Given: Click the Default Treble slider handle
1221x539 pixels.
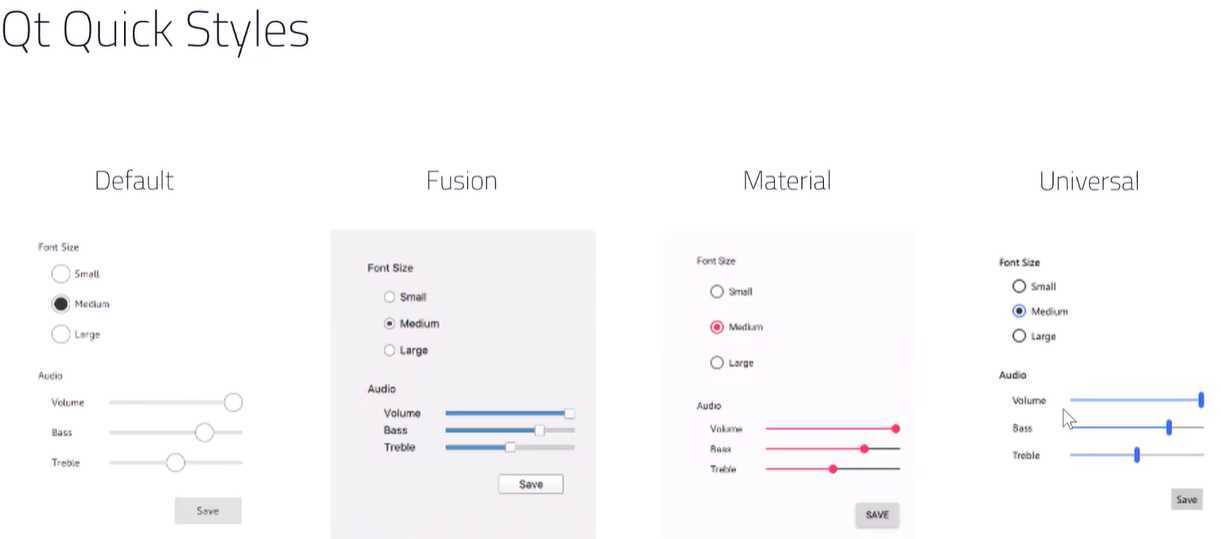Looking at the screenshot, I should [x=175, y=462].
